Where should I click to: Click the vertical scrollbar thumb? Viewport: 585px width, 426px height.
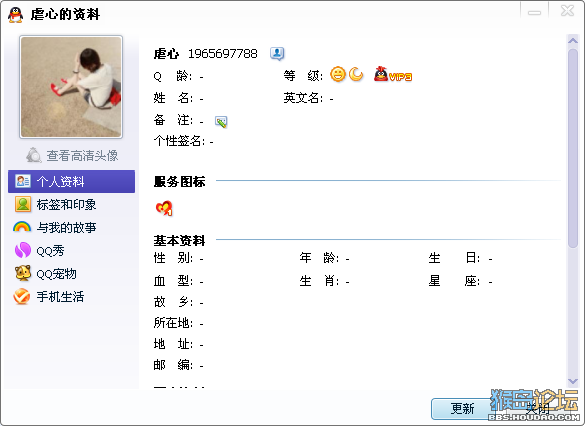coord(573,148)
